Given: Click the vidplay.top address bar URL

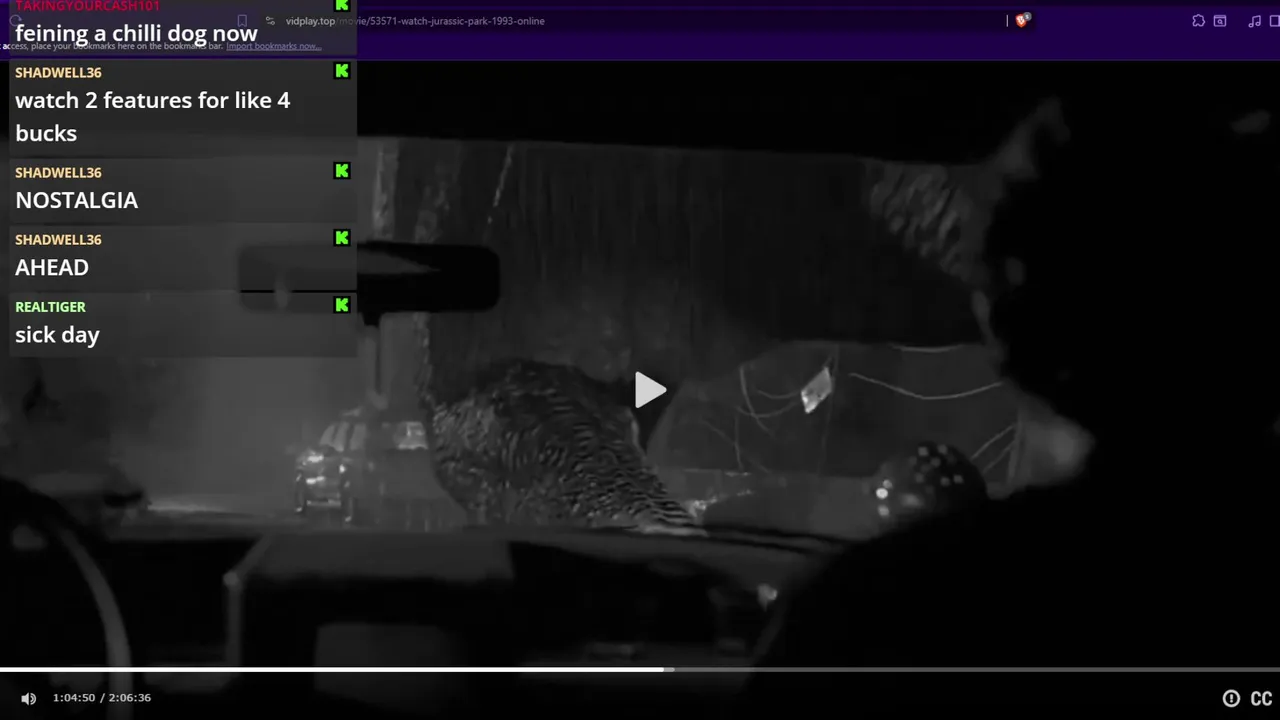Looking at the screenshot, I should tap(415, 21).
